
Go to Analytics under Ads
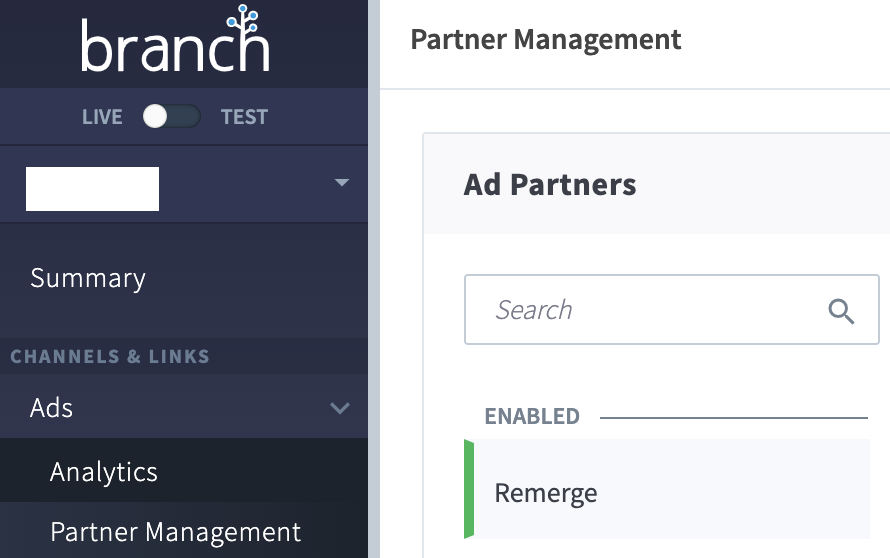point(103,472)
